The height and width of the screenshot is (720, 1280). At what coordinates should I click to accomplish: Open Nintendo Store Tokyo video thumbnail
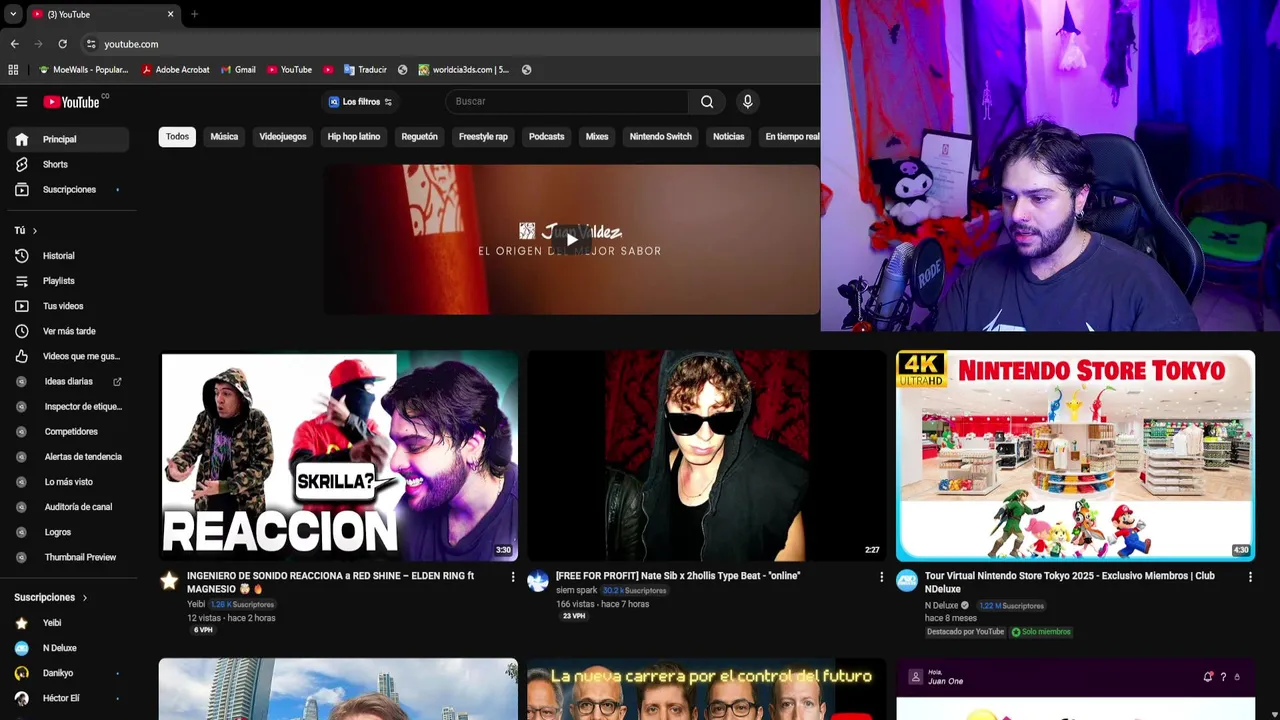click(1075, 456)
